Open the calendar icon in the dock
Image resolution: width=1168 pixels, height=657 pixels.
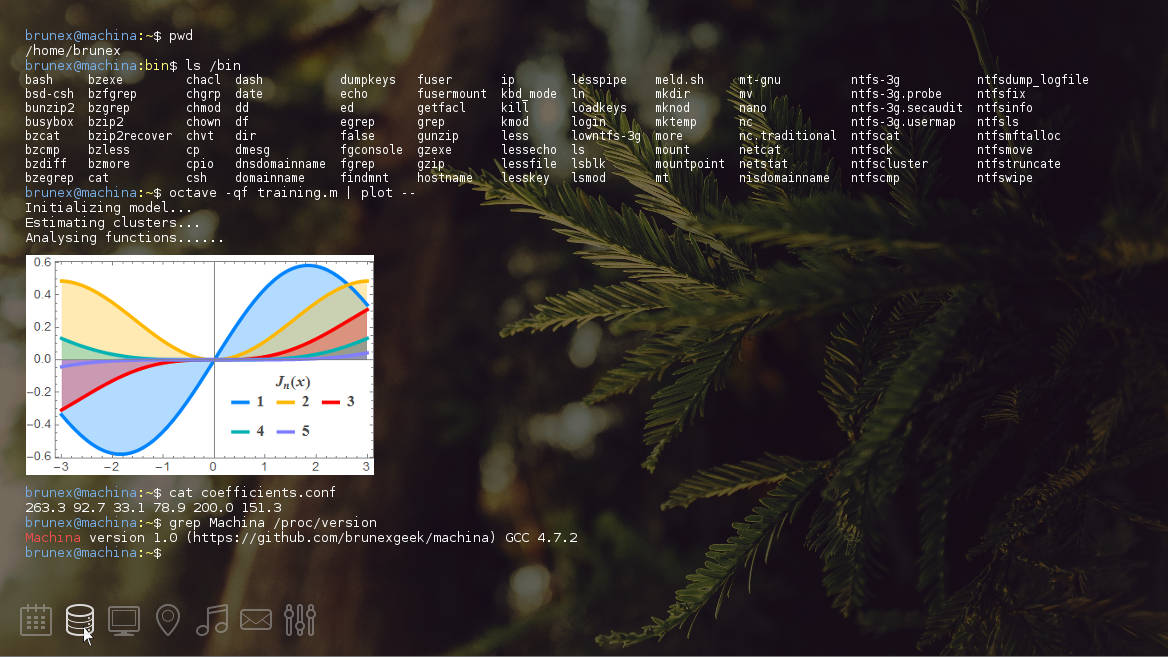(36, 620)
